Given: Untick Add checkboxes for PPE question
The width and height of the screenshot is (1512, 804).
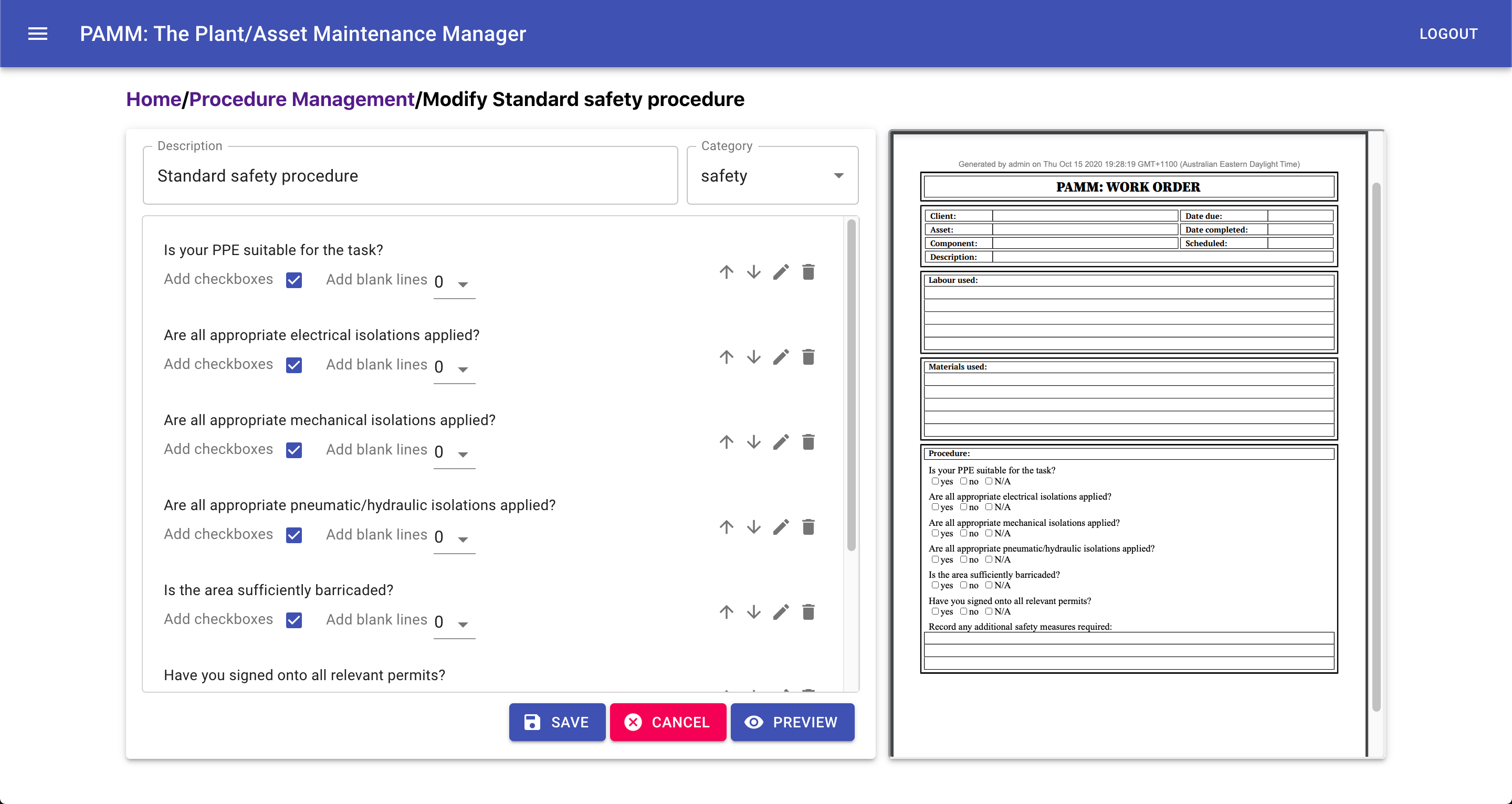Looking at the screenshot, I should tap(294, 280).
